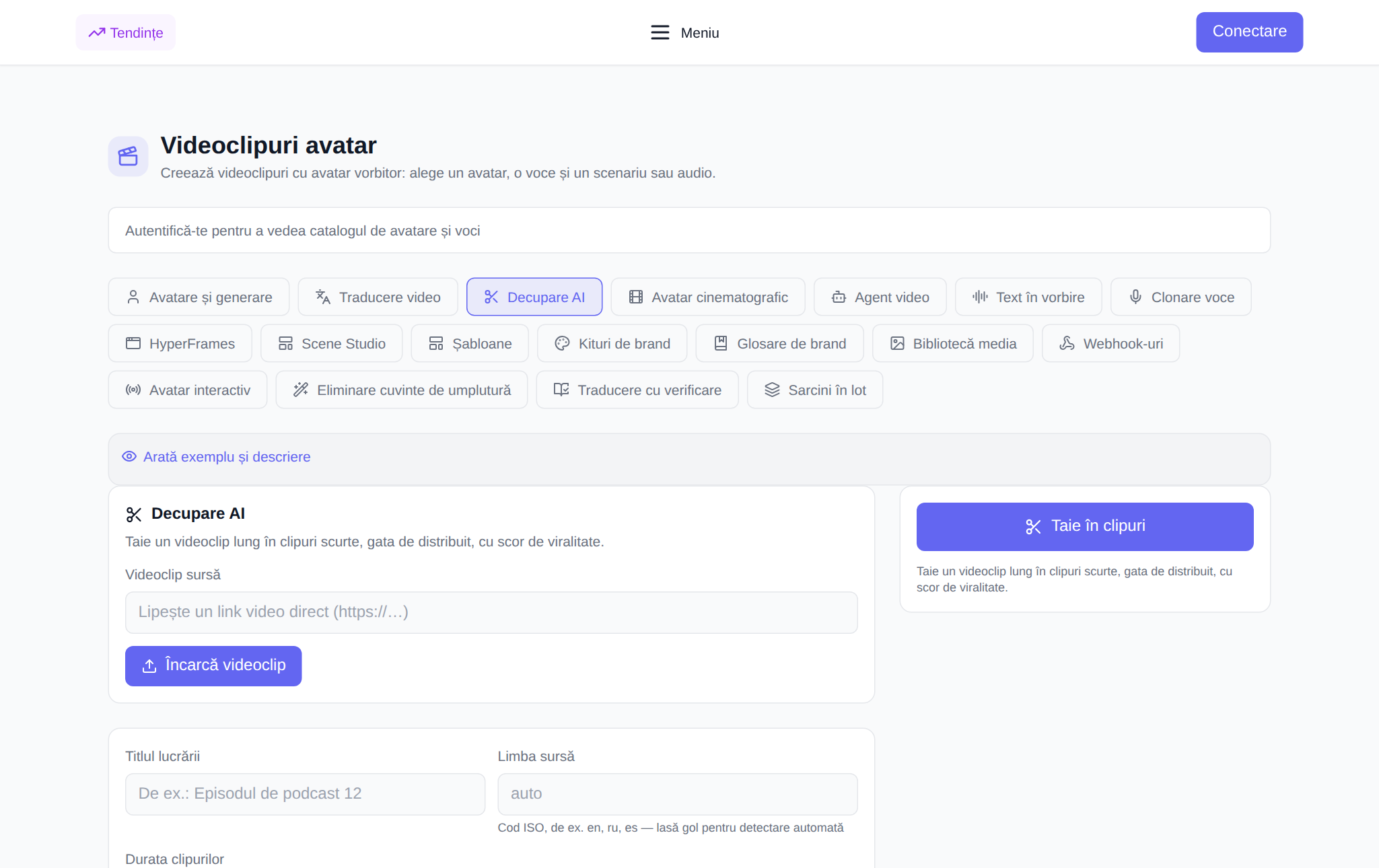The image size is (1379, 868).
Task: Open the Glosare de brand tab
Action: point(780,343)
